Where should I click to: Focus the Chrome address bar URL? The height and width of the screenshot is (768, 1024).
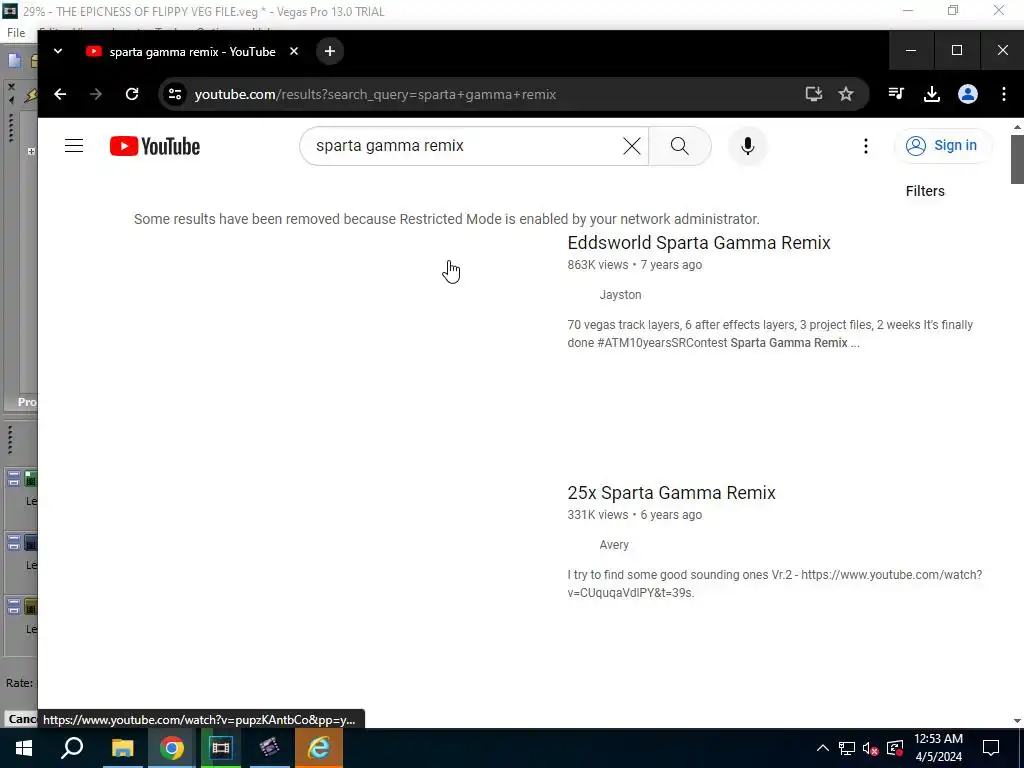coord(376,95)
